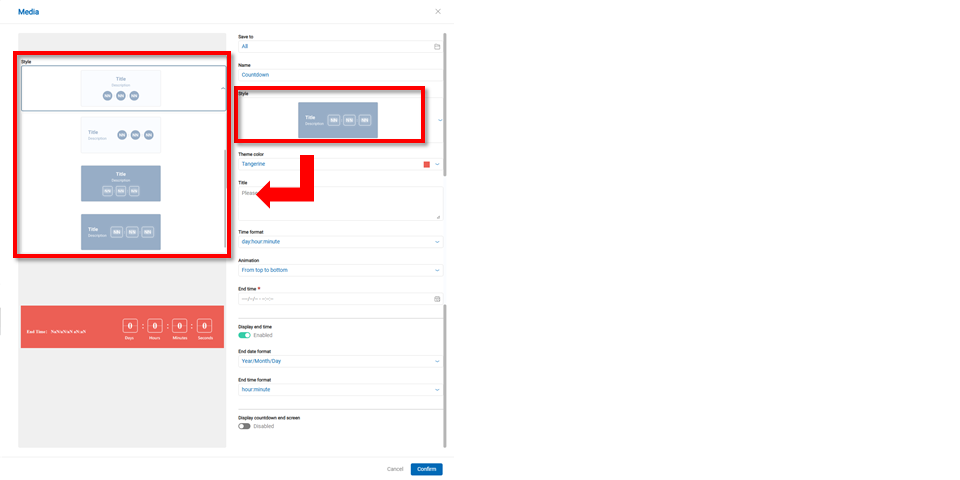Click the Confirm button
Image resolution: width=960 pixels, height=480 pixels.
coord(426,469)
